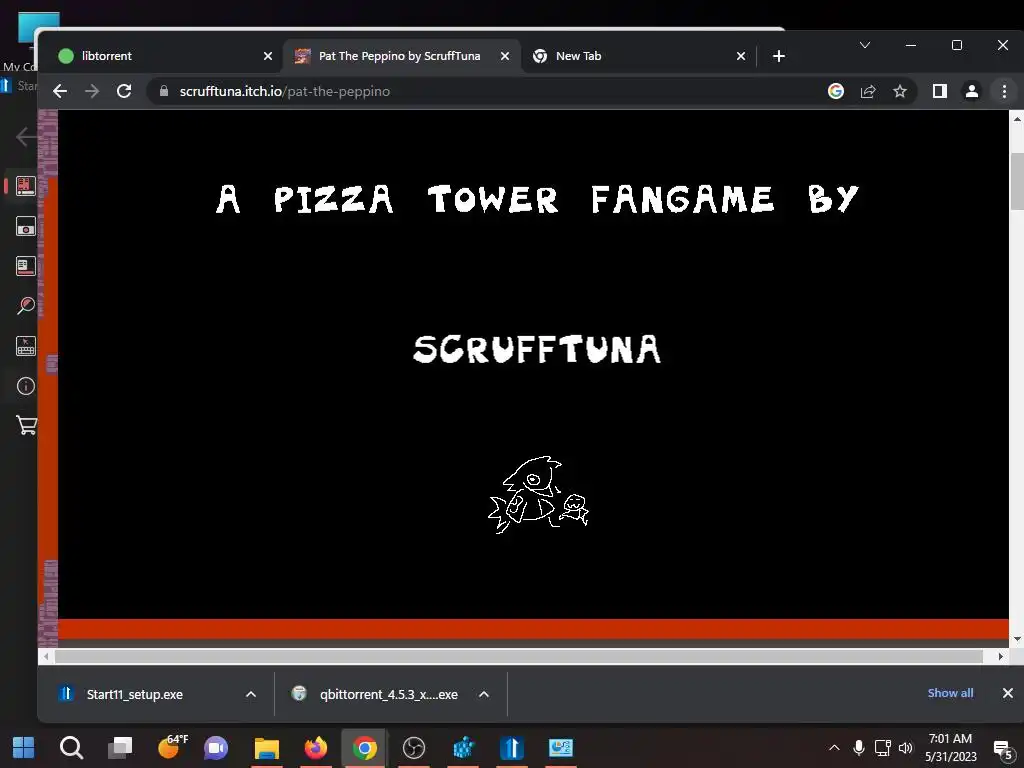1024x768 pixels.
Task: Close the libtorrent tab
Action: point(268,56)
